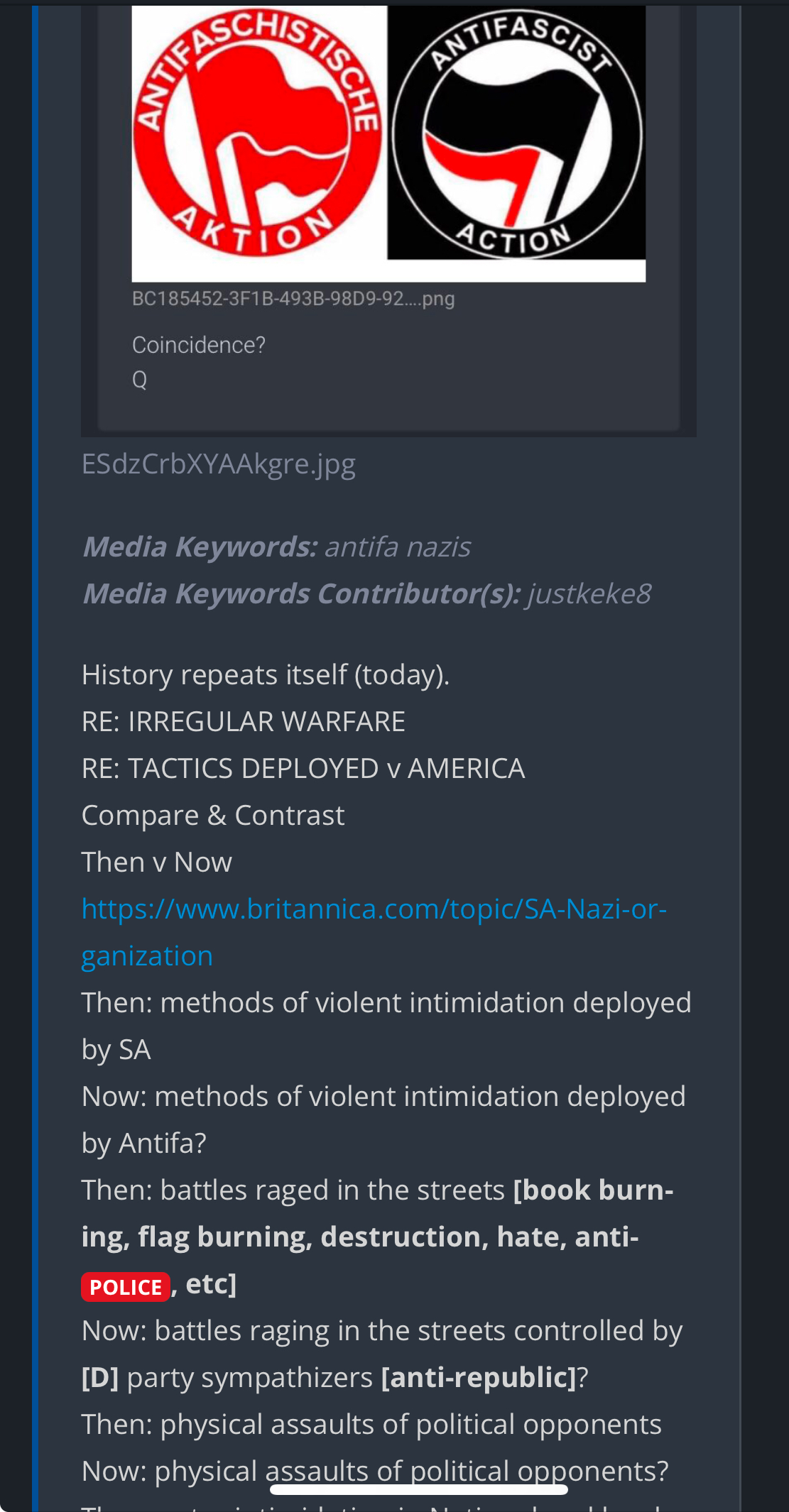This screenshot has height=1512, width=789.
Task: Open the Britannica SA-Nazi-organization link
Action: tap(374, 909)
